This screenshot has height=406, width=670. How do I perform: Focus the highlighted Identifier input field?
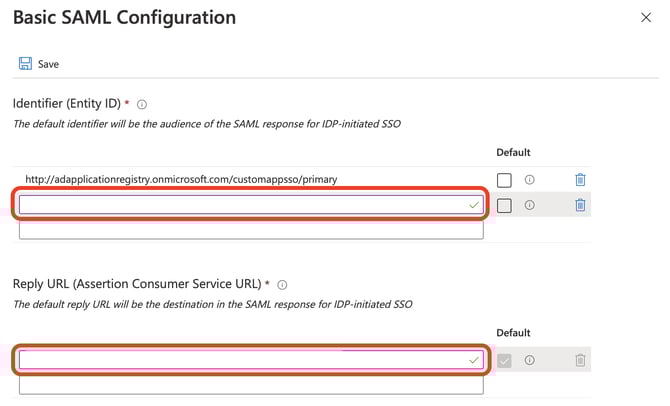coord(240,204)
